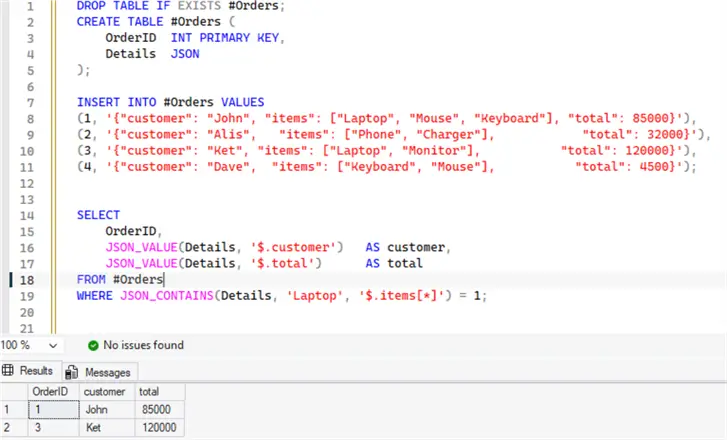Click line number 21 in the gutter
Image resolution: width=727 pixels, height=440 pixels.
pyautogui.click(x=27, y=328)
